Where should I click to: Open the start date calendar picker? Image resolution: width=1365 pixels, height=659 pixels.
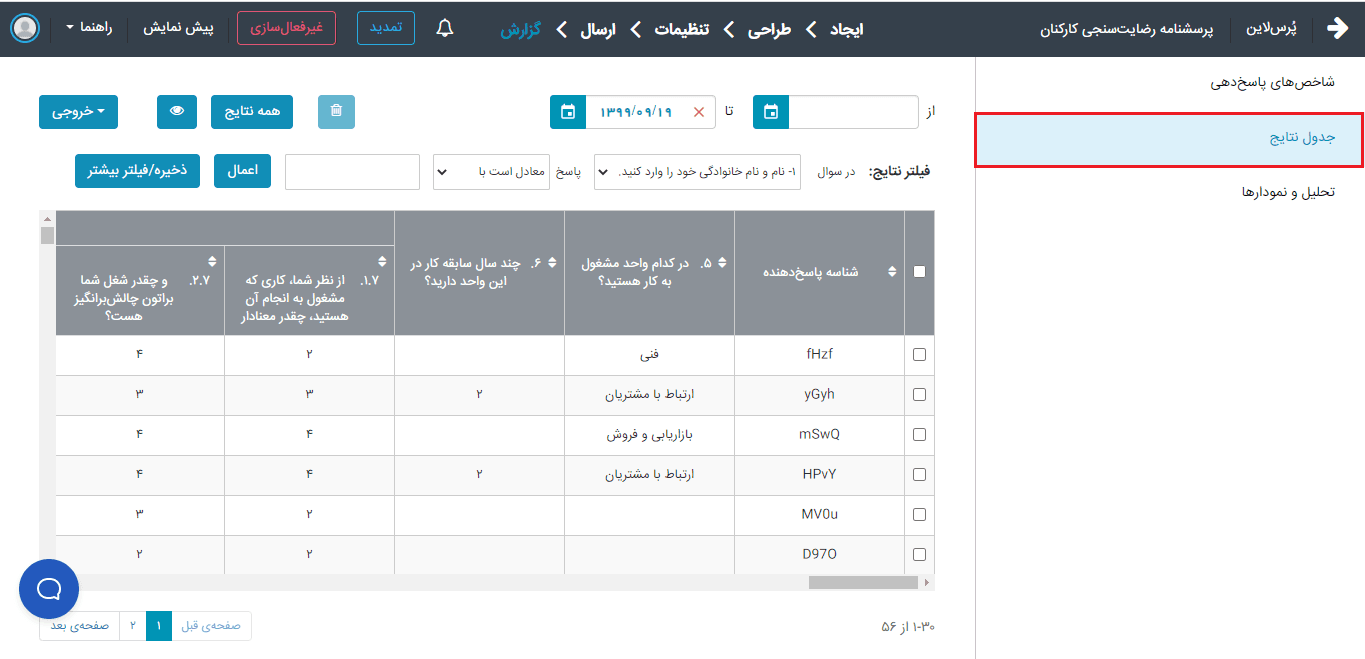click(x=770, y=112)
